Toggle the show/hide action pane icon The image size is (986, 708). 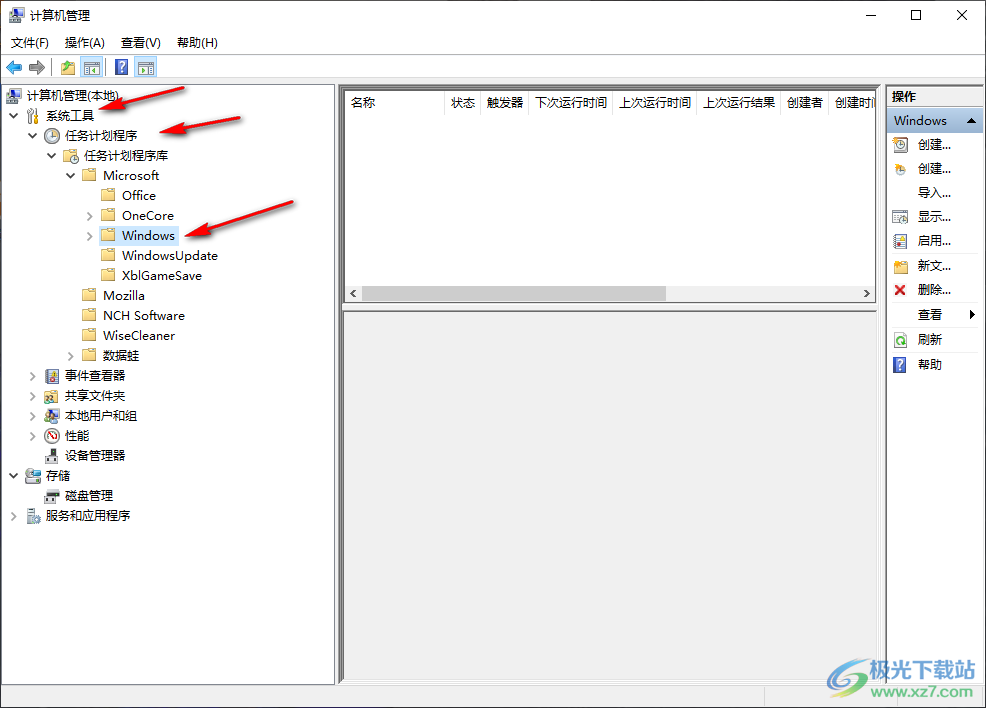coord(146,67)
